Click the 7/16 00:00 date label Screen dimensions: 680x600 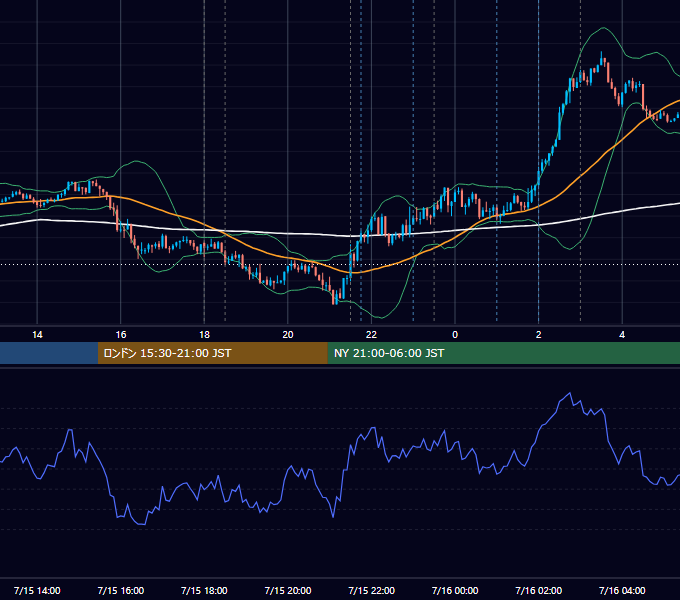point(455,590)
